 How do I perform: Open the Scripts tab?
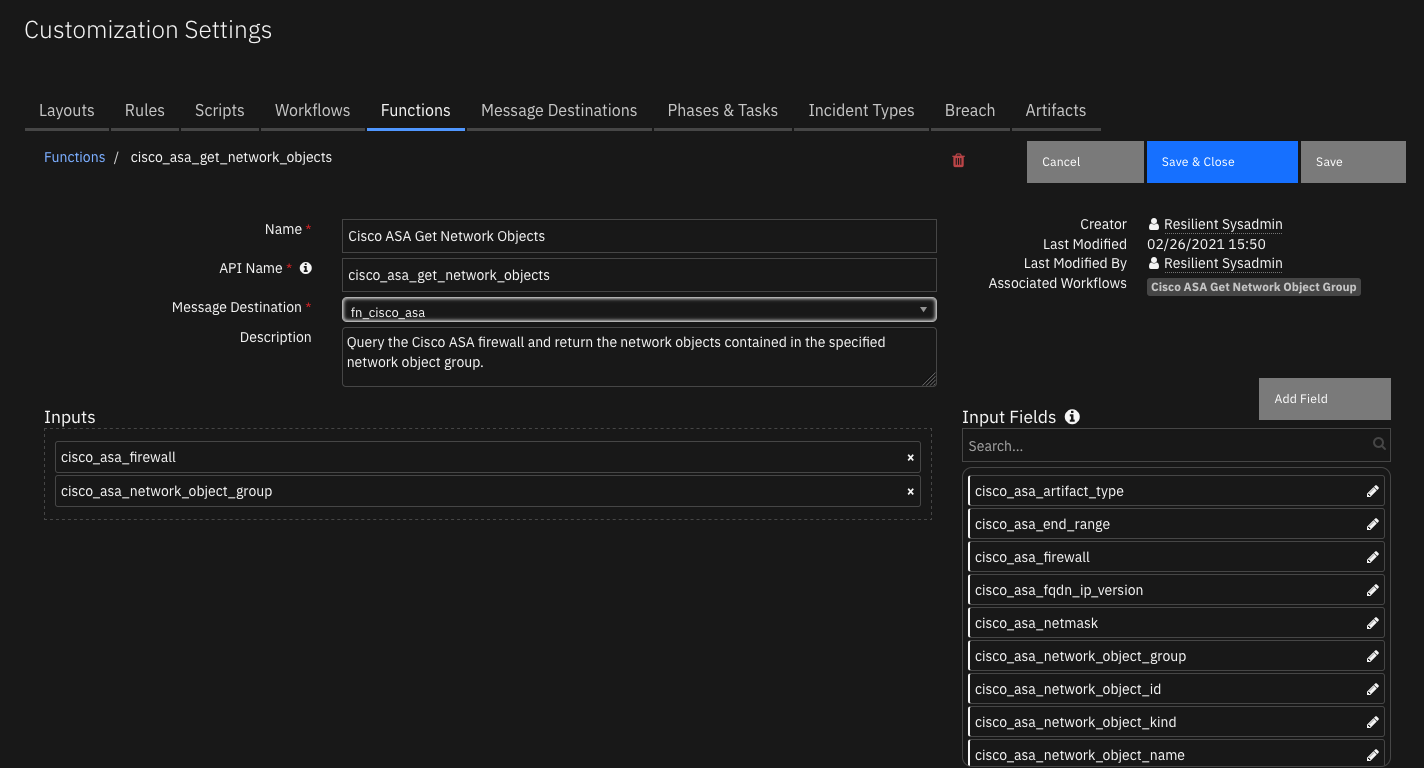(x=220, y=110)
